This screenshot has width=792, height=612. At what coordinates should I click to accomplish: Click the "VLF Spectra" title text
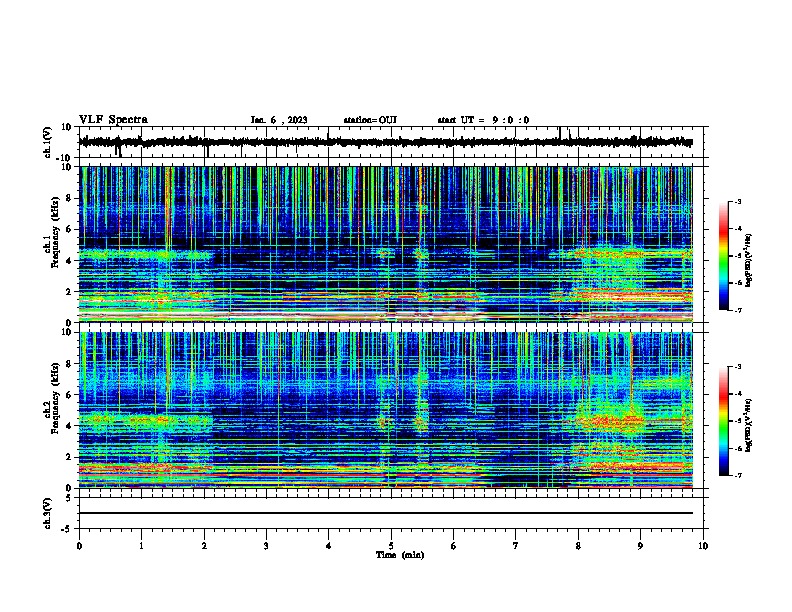point(113,120)
